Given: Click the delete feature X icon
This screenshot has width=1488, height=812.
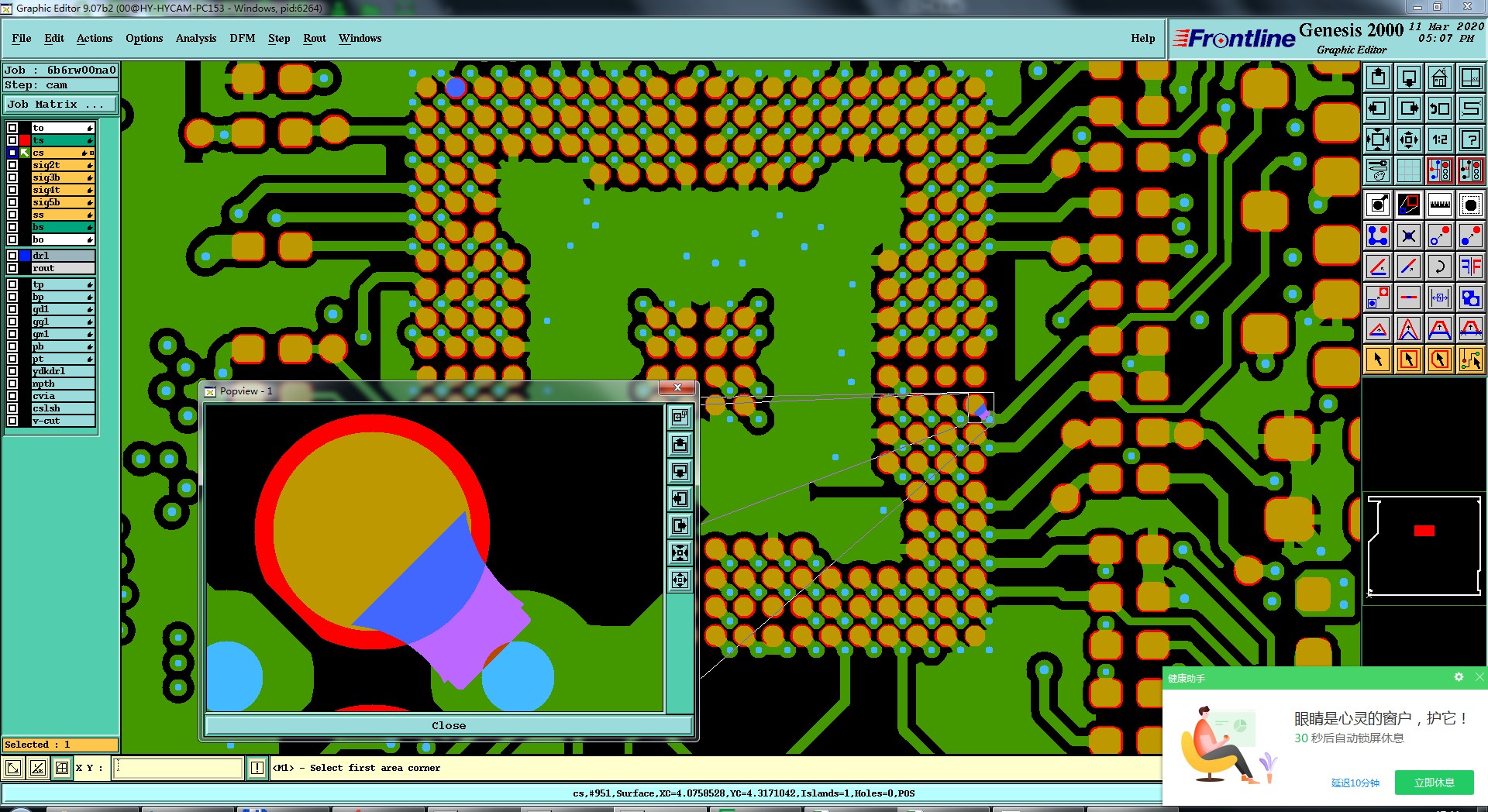Looking at the screenshot, I should click(1409, 236).
